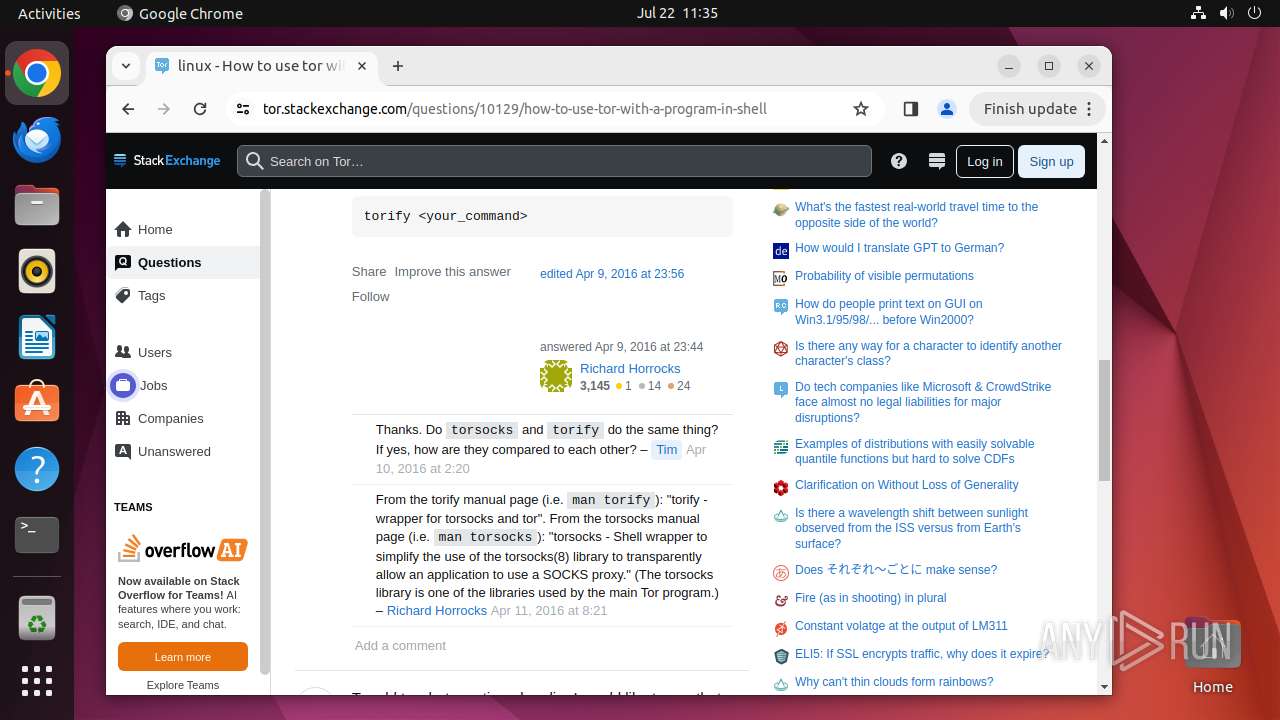The height and width of the screenshot is (720, 1280).
Task: Open Probability of visible permutations question
Action: pyautogui.click(x=884, y=276)
